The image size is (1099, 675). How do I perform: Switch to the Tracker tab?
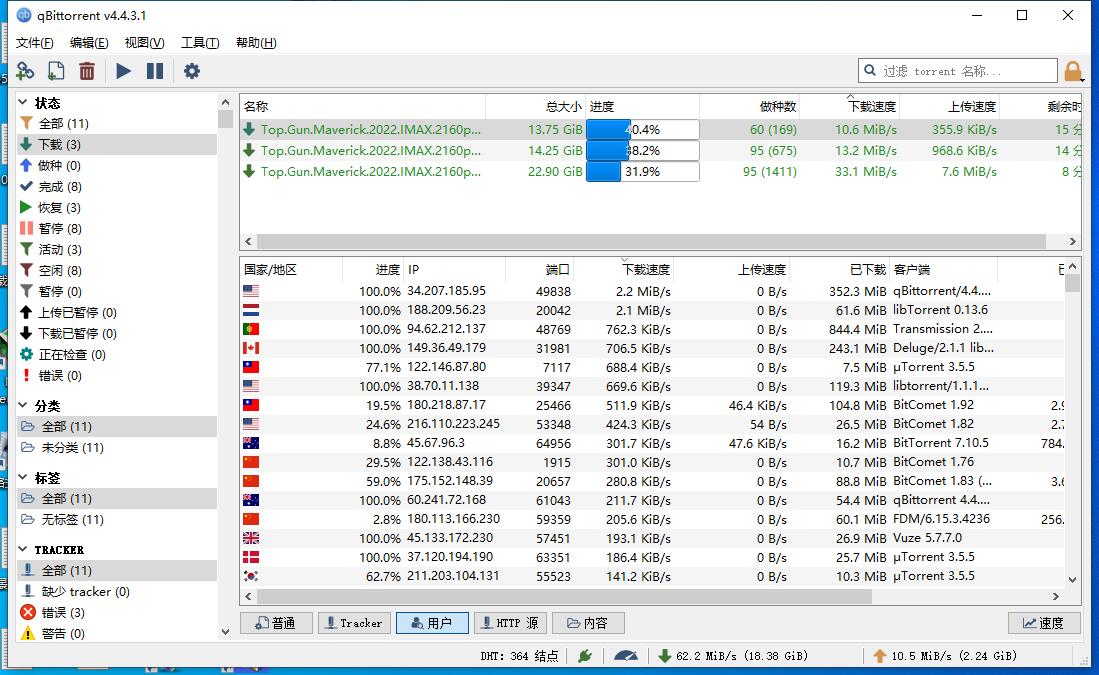tap(354, 623)
